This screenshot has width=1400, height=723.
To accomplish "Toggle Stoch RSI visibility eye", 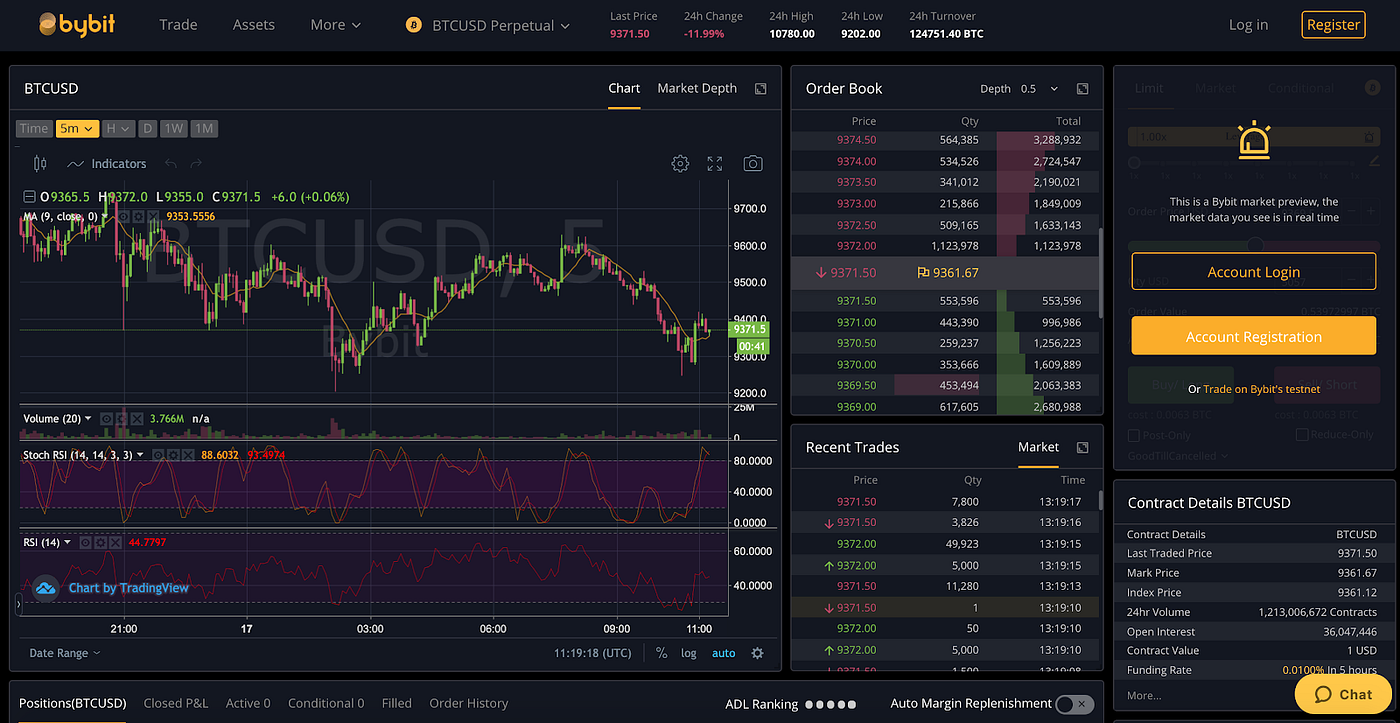I will (159, 454).
